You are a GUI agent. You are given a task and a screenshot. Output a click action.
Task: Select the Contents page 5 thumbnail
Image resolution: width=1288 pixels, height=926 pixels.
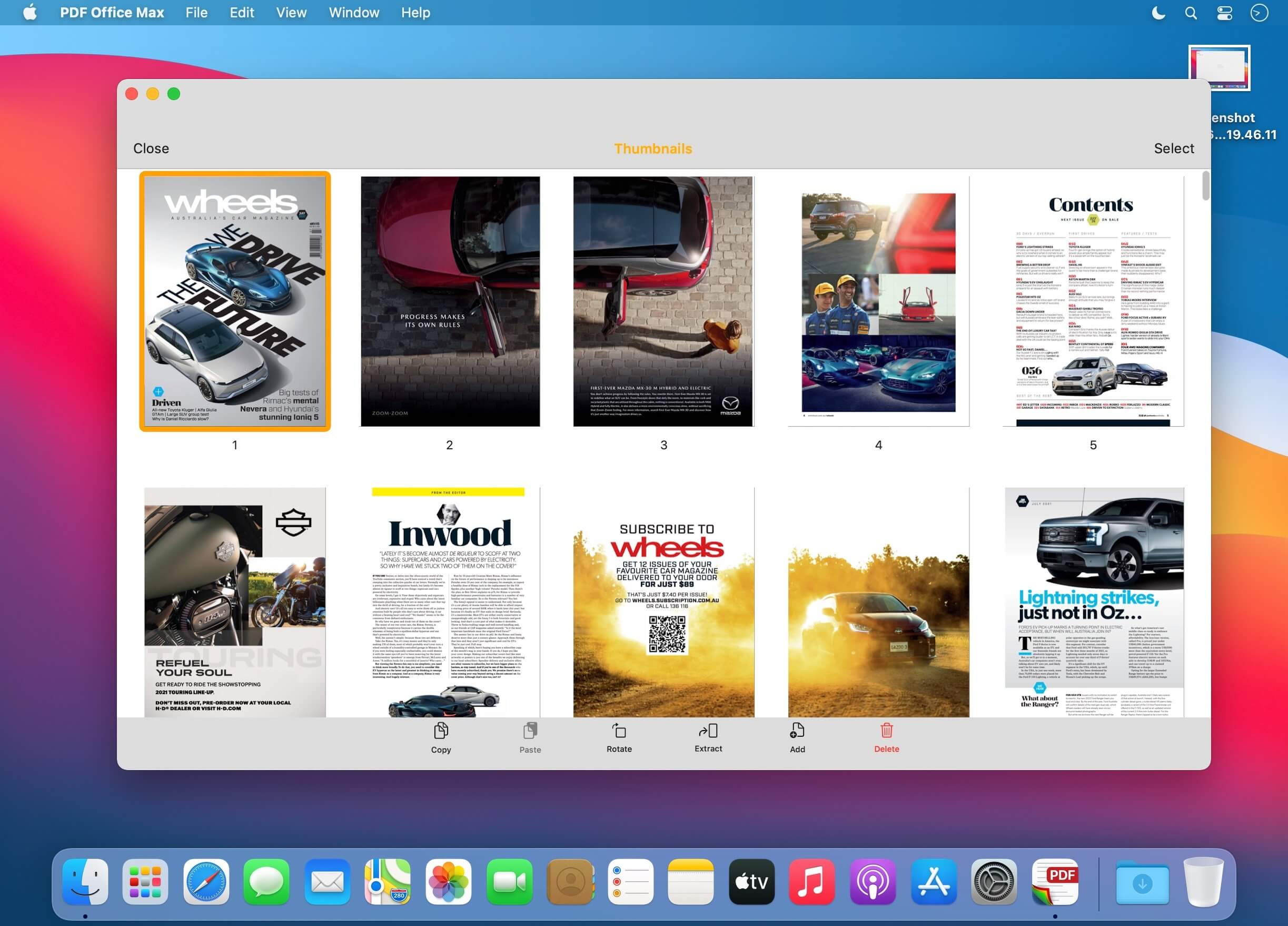click(1093, 301)
